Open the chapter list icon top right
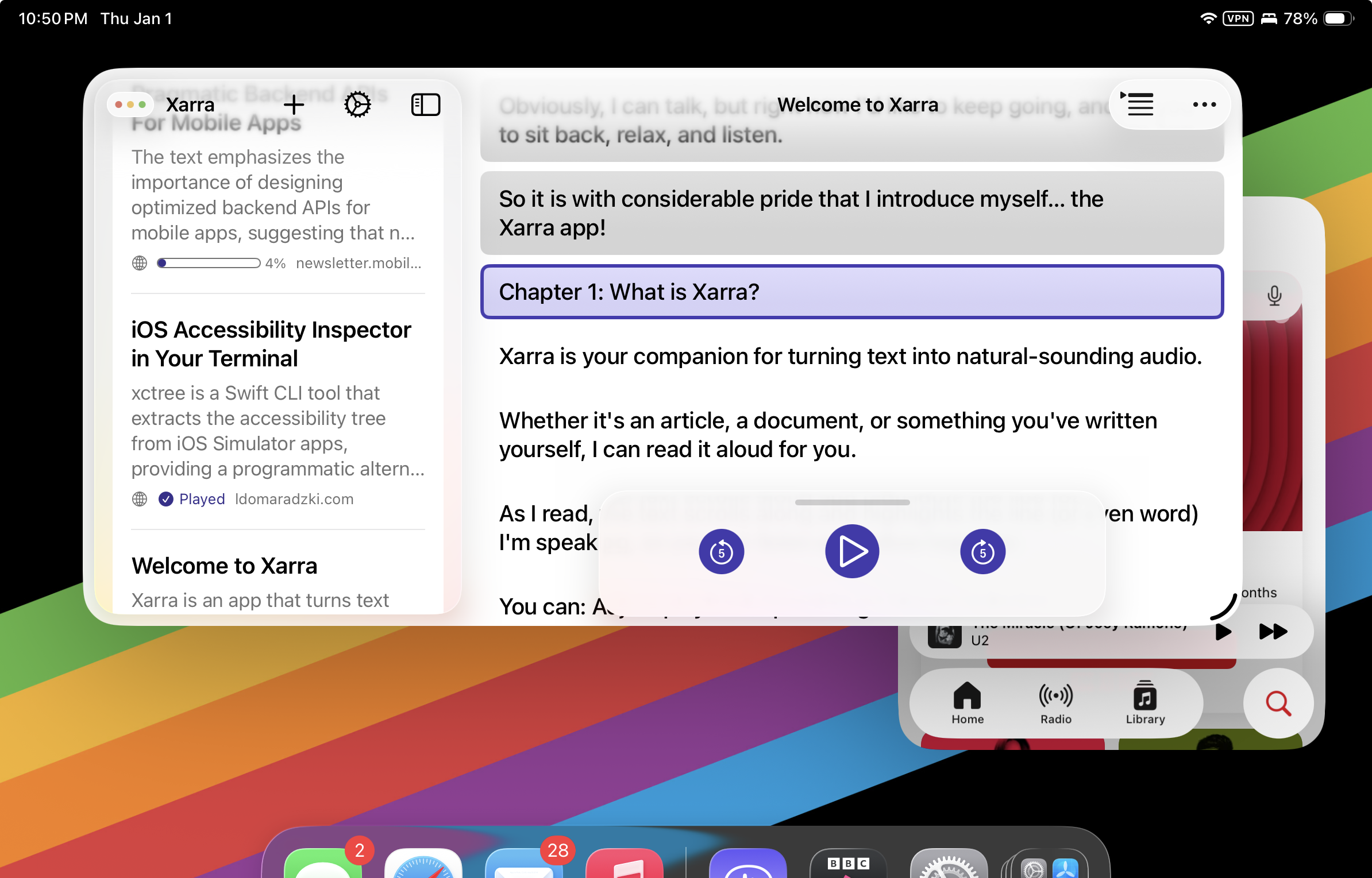The width and height of the screenshot is (1372, 878). pyautogui.click(x=1138, y=105)
